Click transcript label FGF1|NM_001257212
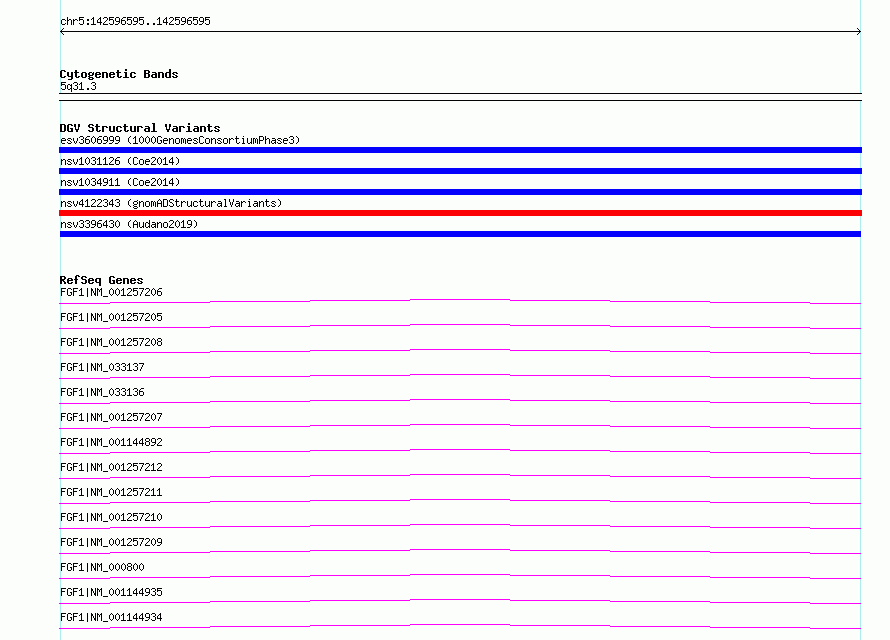The height and width of the screenshot is (640, 890). [111, 467]
